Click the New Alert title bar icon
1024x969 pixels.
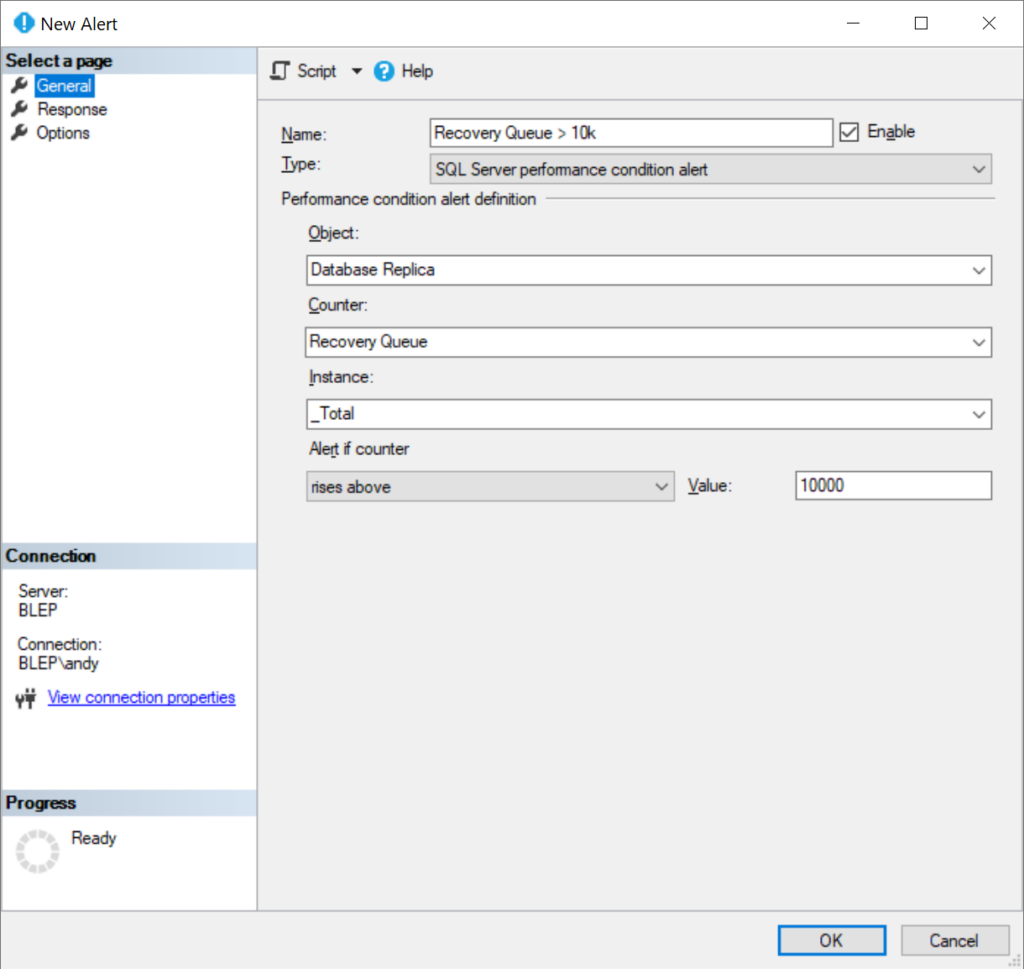pyautogui.click(x=22, y=22)
